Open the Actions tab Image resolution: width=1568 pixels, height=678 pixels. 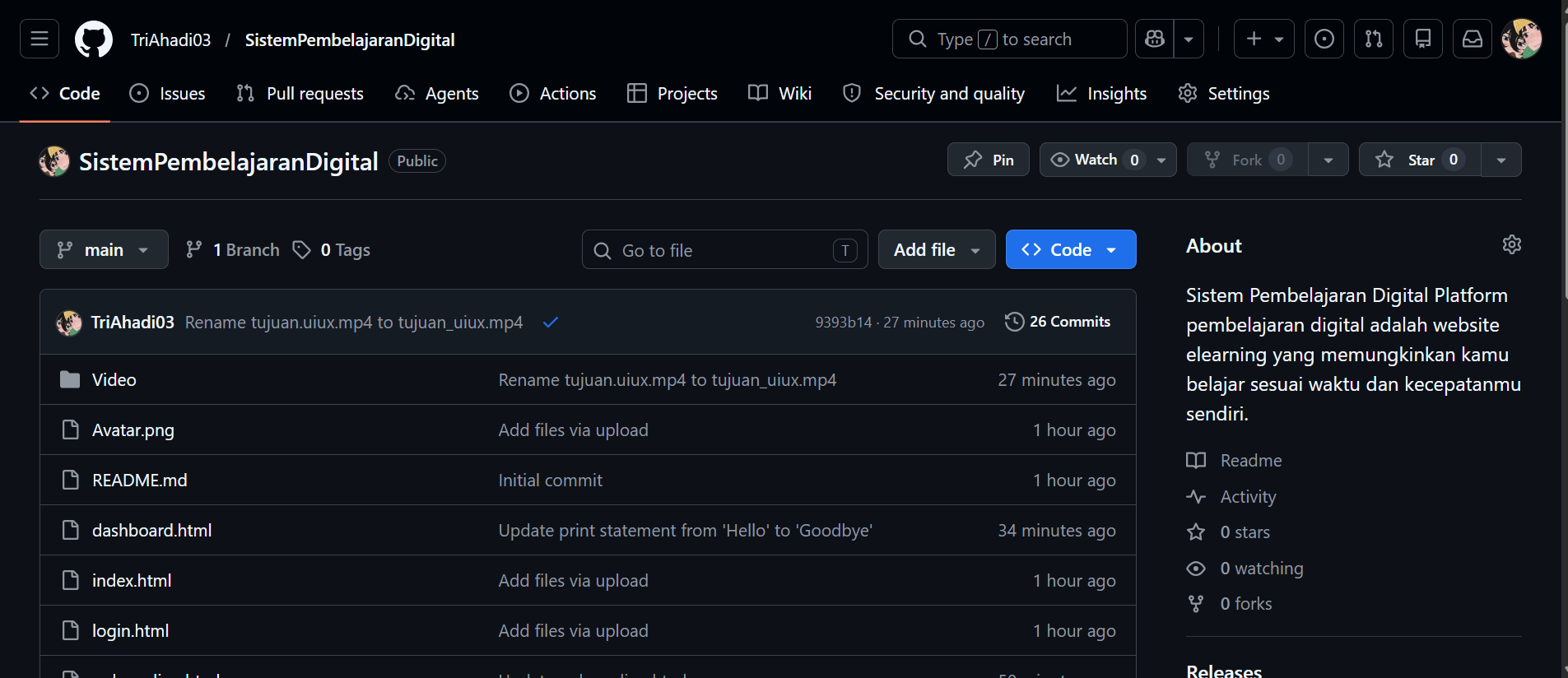coord(552,94)
